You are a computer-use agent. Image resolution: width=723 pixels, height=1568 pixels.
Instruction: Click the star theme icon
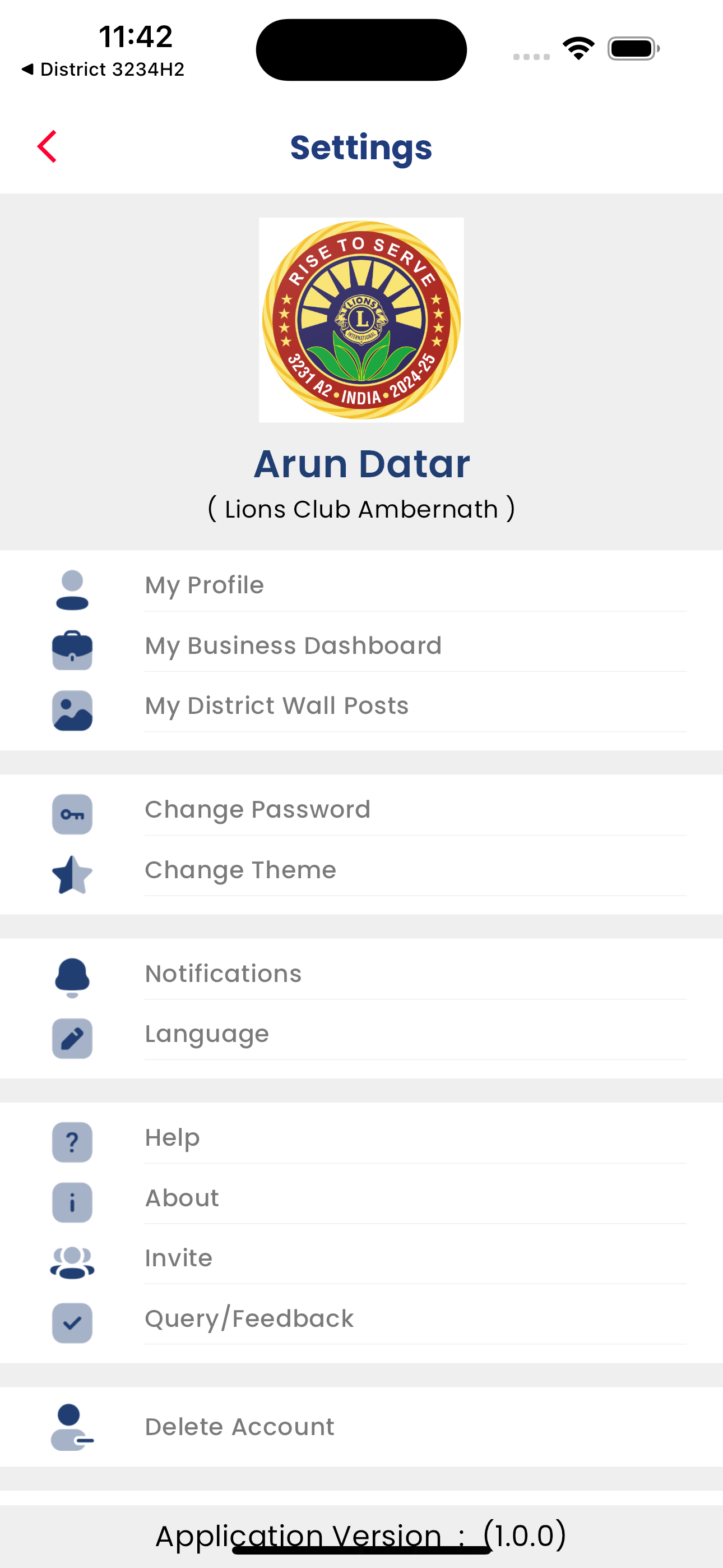tap(72, 875)
